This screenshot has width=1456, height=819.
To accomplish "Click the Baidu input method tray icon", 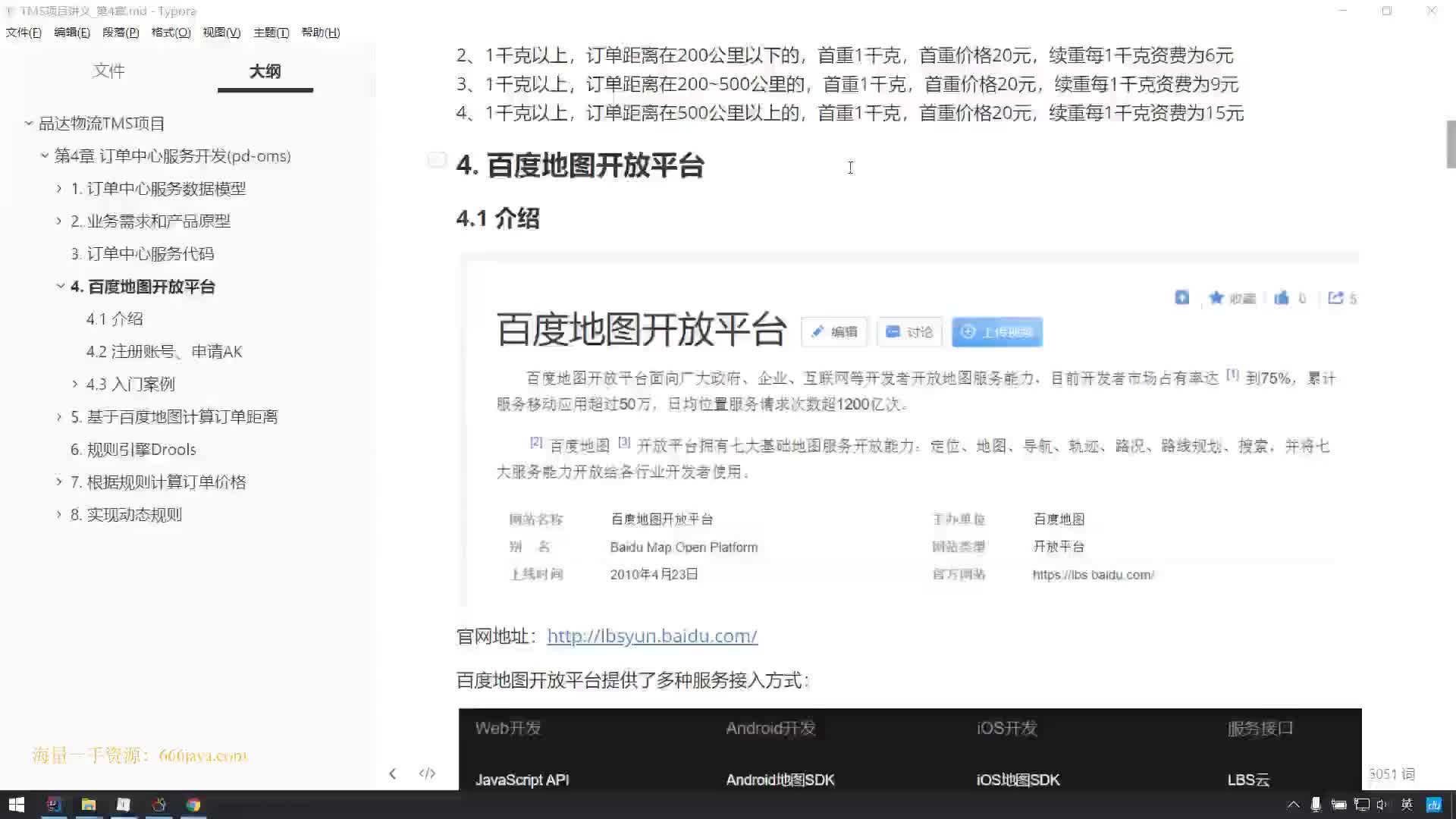I will coord(1434,805).
